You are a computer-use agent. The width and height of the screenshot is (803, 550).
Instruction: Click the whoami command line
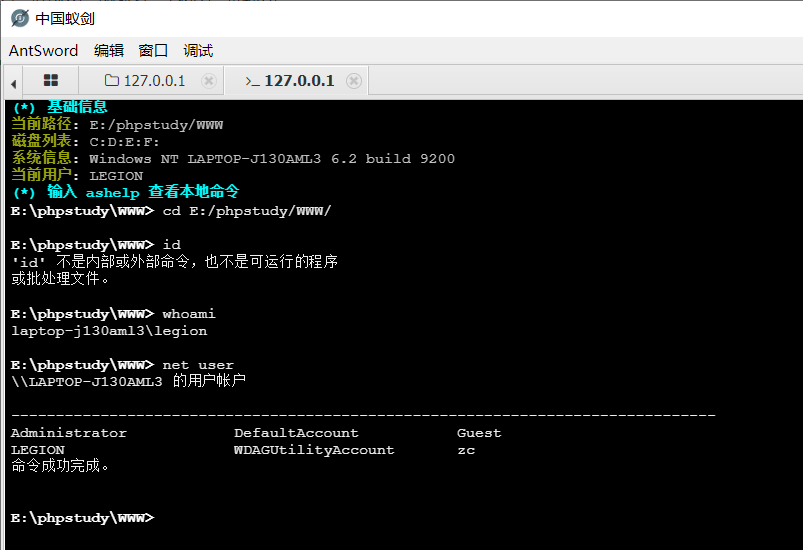(113, 313)
